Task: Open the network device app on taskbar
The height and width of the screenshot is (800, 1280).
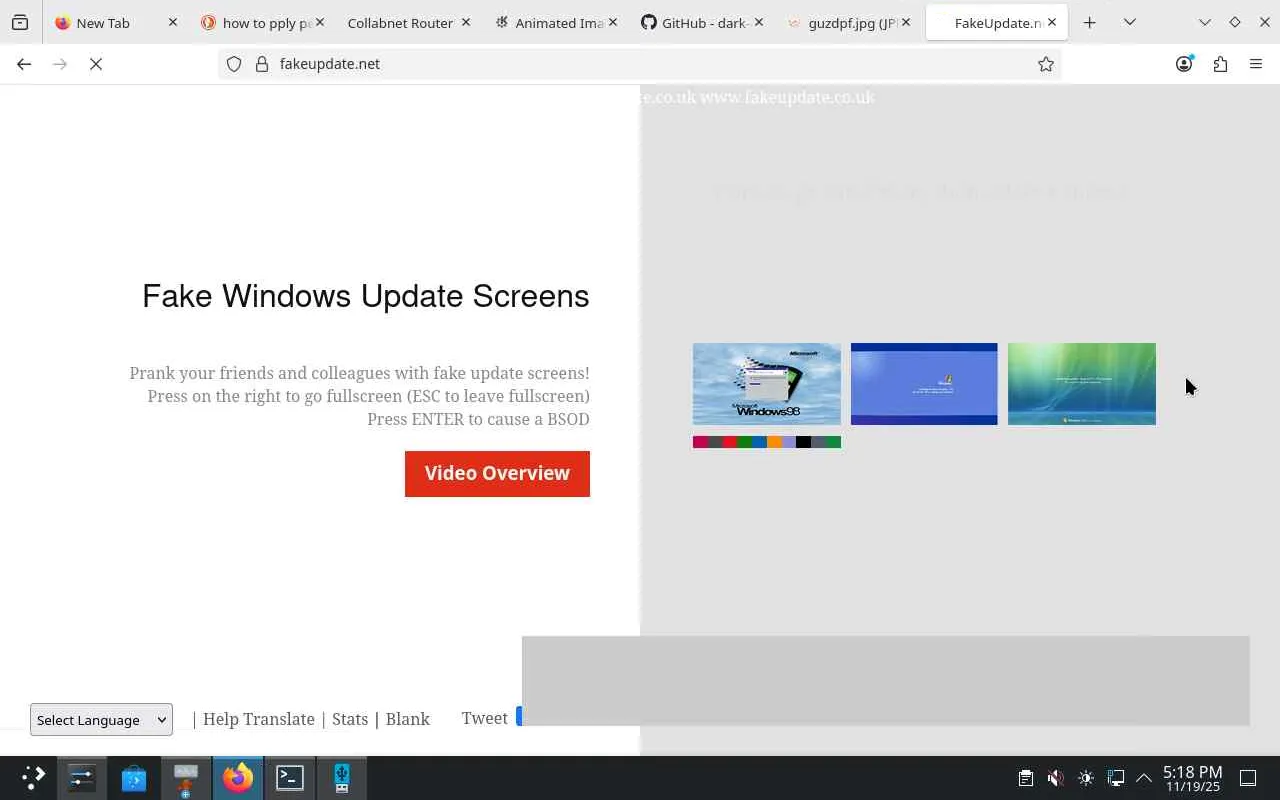Action: coord(186,778)
